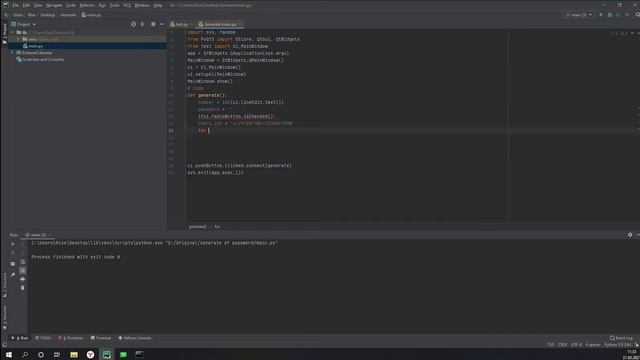
Task: Click the trash clear-all icon in Run panel
Action: (x=22, y=288)
